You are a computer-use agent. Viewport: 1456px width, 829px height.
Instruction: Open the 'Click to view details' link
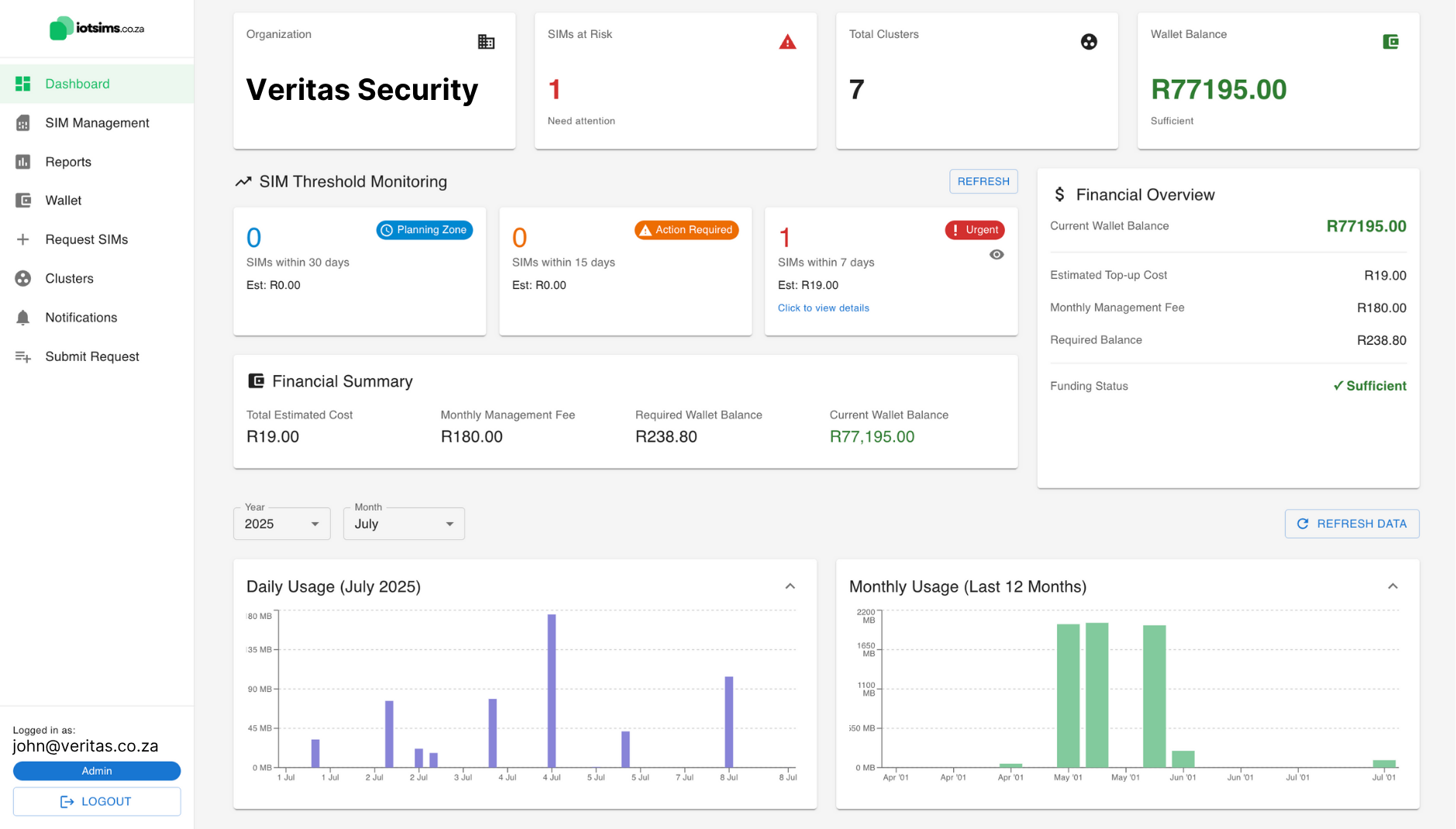pyautogui.click(x=823, y=308)
